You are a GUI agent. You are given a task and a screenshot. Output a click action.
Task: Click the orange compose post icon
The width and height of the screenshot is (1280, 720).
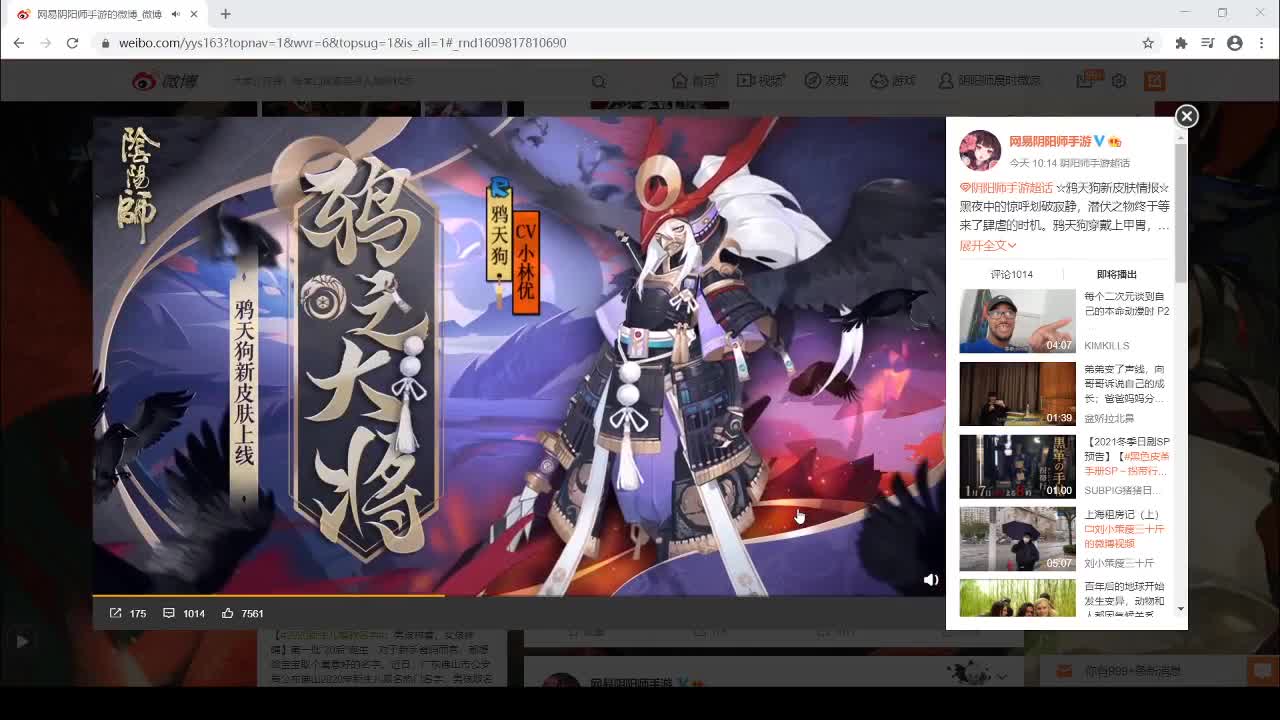pos(1155,81)
